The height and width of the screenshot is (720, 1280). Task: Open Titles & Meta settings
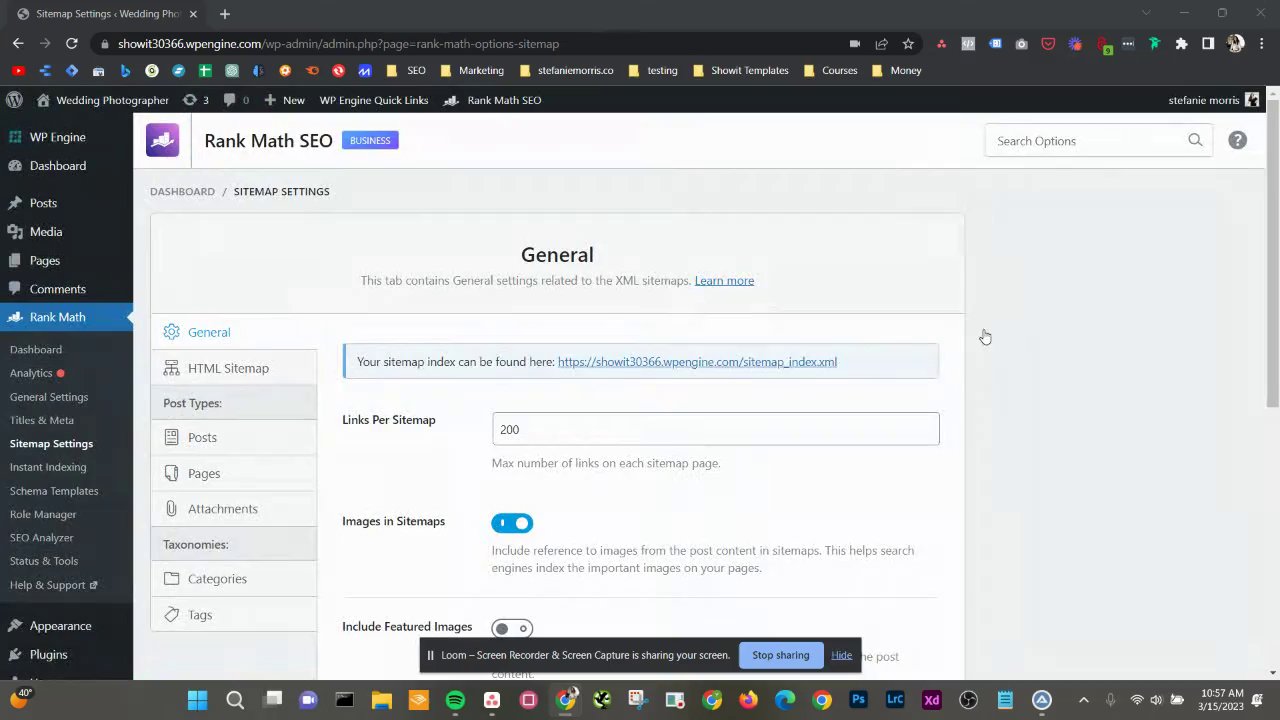tap(42, 420)
